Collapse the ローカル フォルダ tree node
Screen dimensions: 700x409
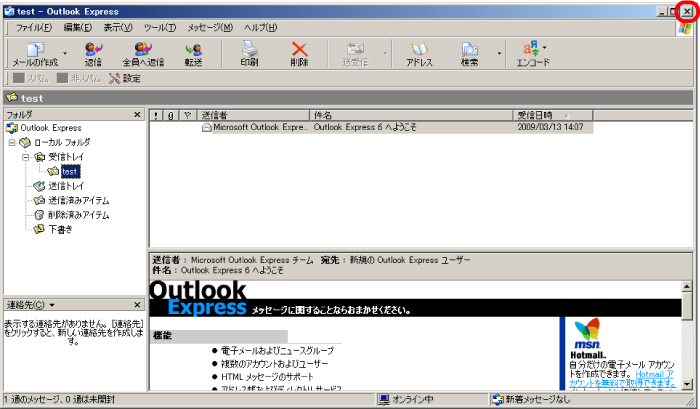click(12, 142)
